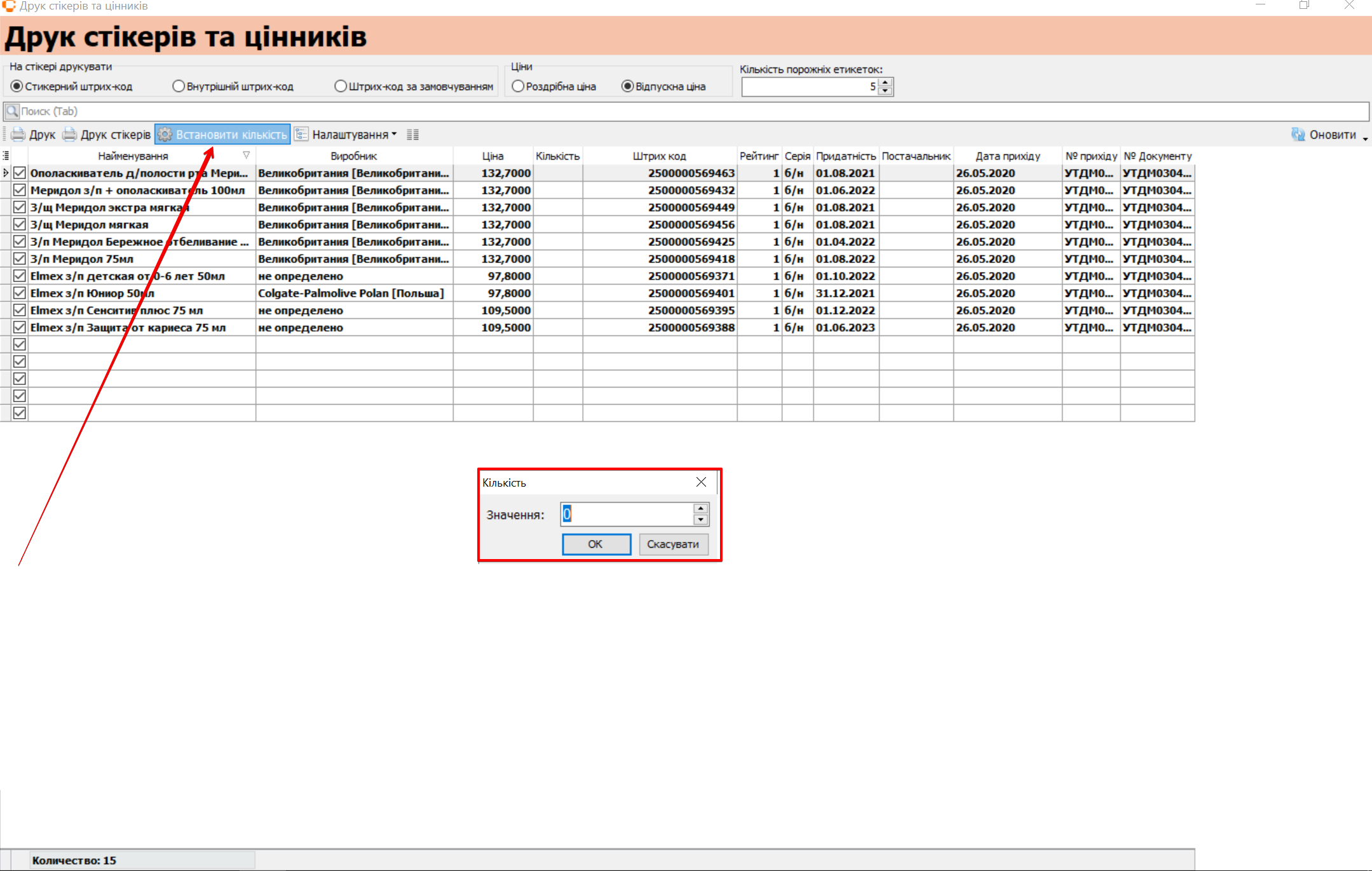The image size is (1372, 871).
Task: Click the column layout icon after Налаштування
Action: pyautogui.click(x=412, y=135)
